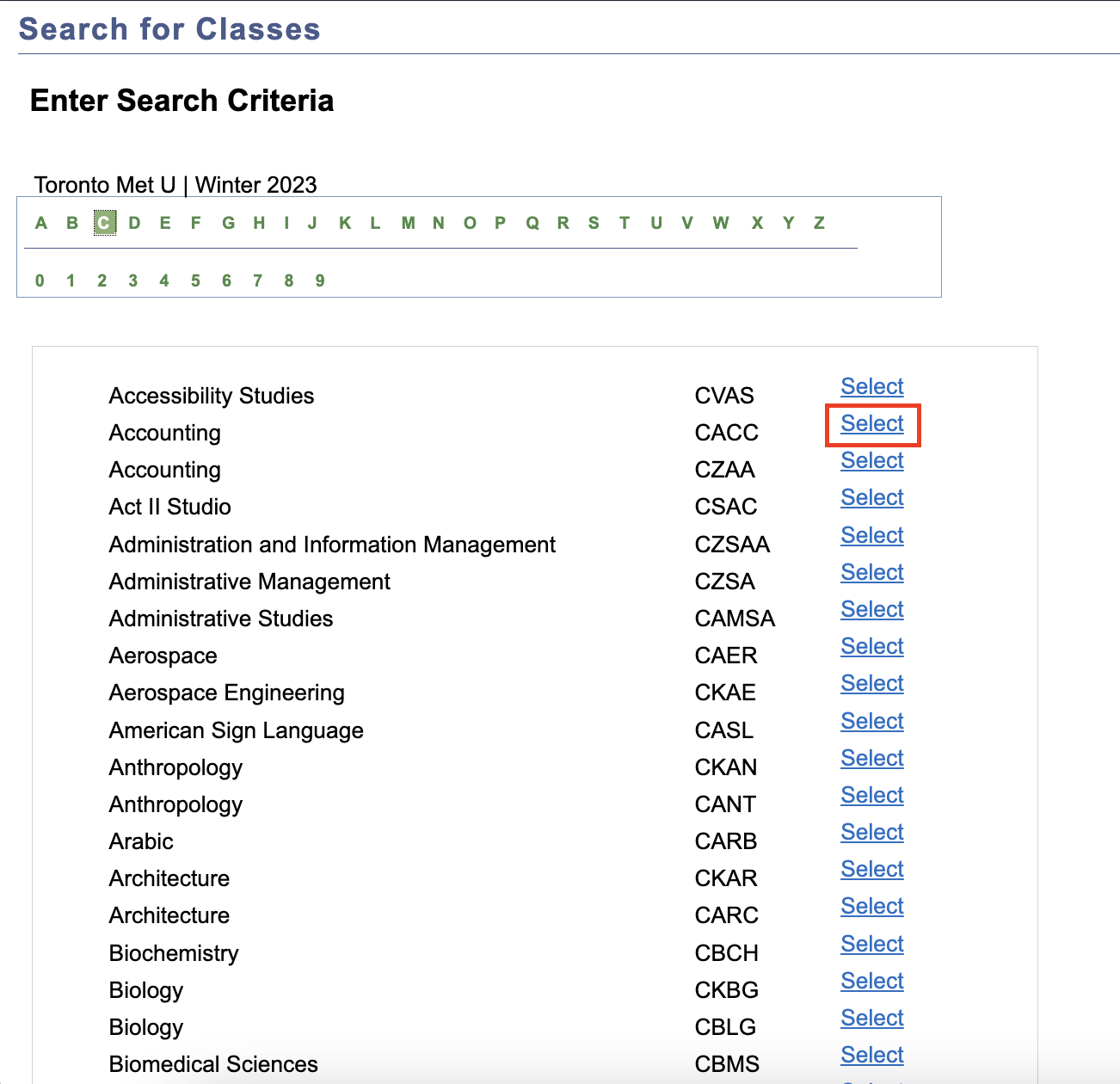The height and width of the screenshot is (1084, 1120).
Task: Filter by number 0
Action: (40, 281)
